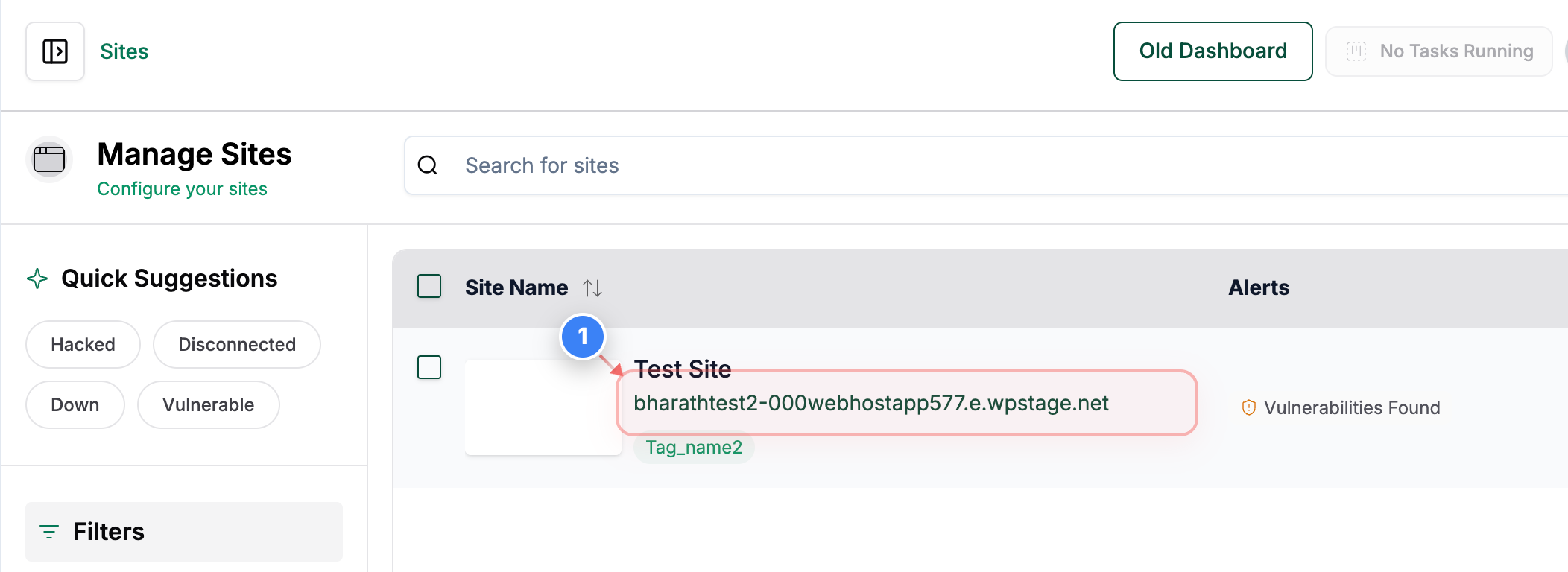Open the Test Site name link
The height and width of the screenshot is (572, 1568).
click(683, 369)
